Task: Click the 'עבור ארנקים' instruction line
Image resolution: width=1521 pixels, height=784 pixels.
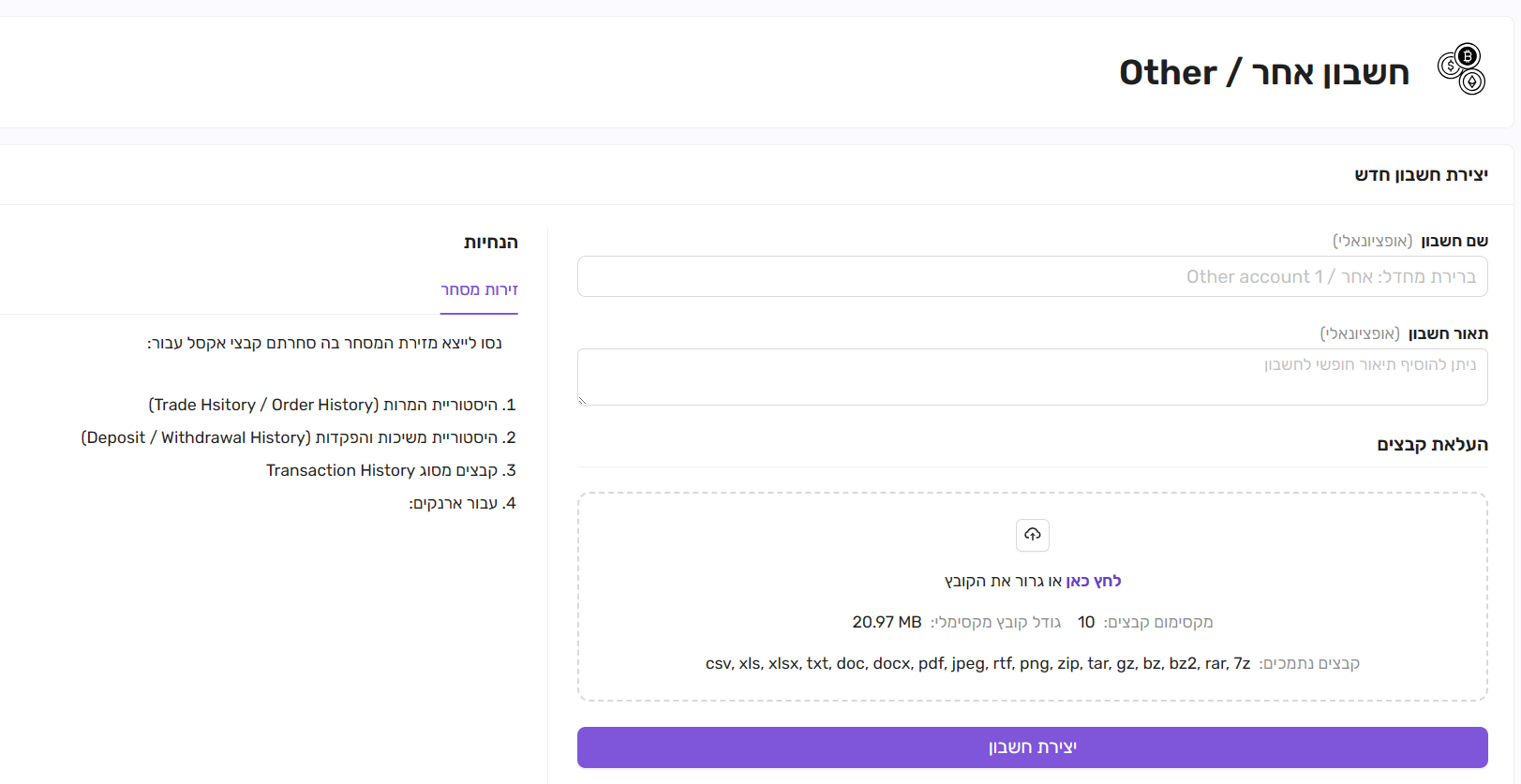Action: [462, 503]
